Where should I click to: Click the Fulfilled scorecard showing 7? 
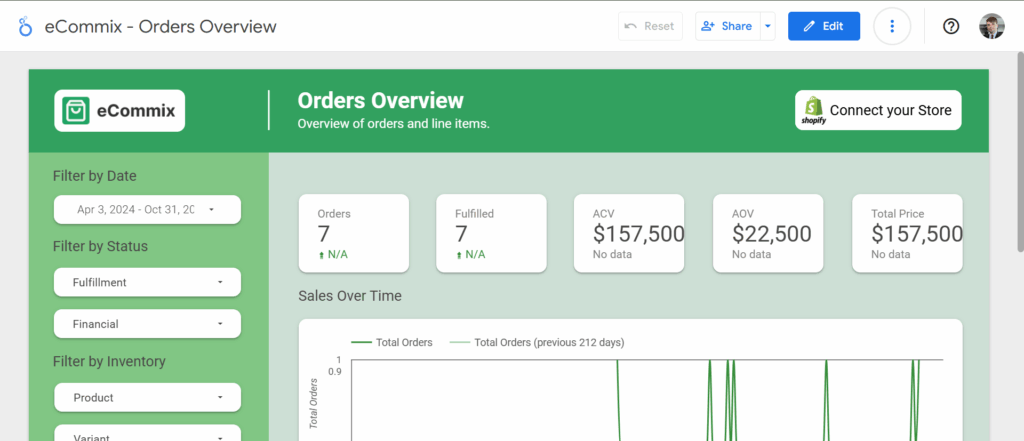pos(491,233)
